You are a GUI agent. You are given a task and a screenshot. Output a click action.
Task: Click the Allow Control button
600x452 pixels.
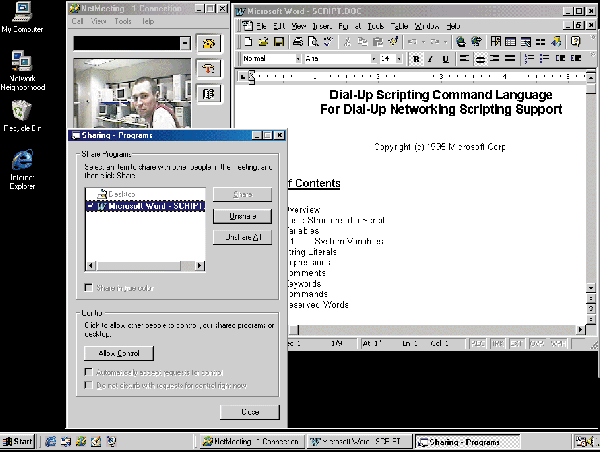(119, 353)
